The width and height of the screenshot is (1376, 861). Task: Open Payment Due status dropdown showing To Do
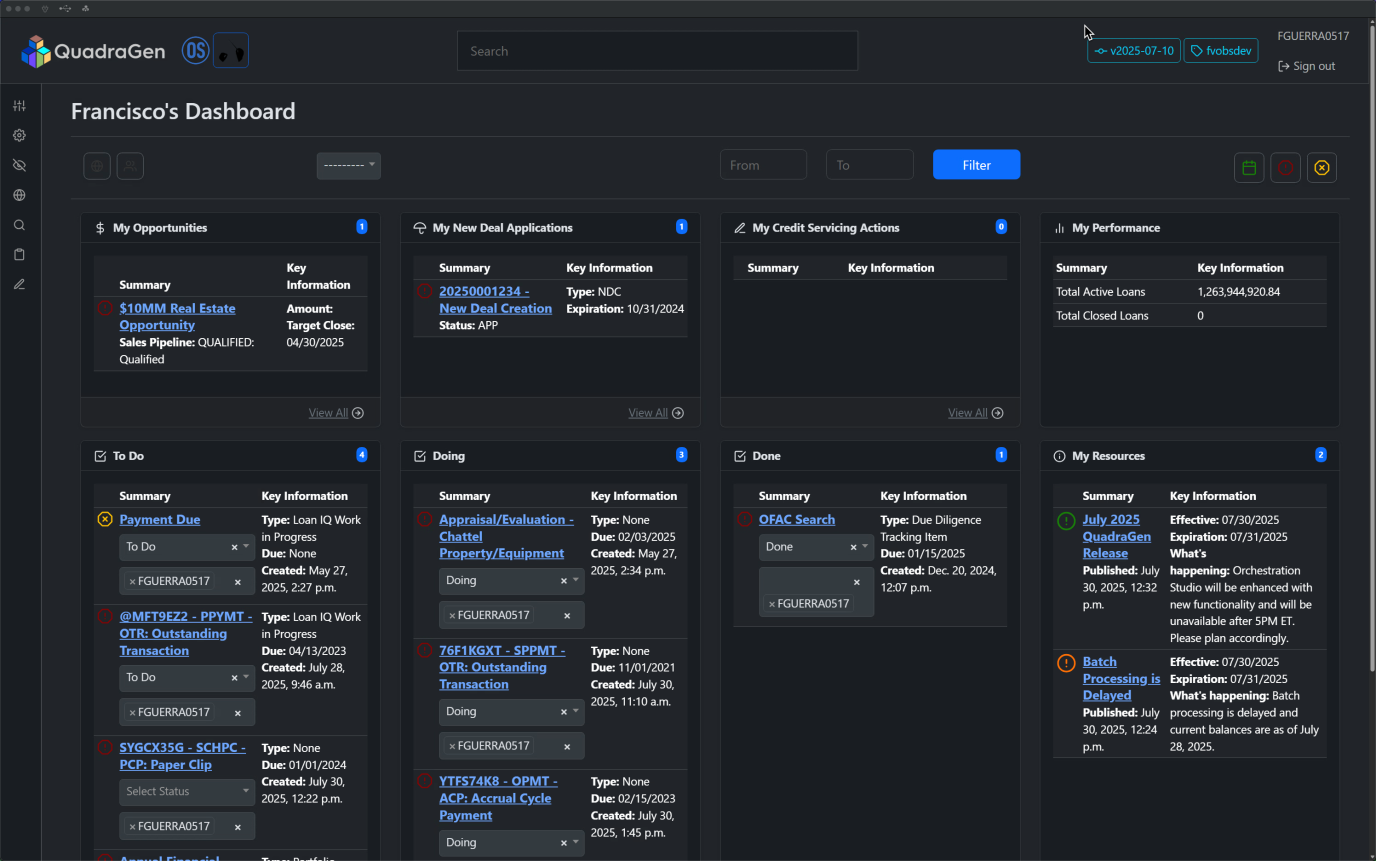point(187,547)
